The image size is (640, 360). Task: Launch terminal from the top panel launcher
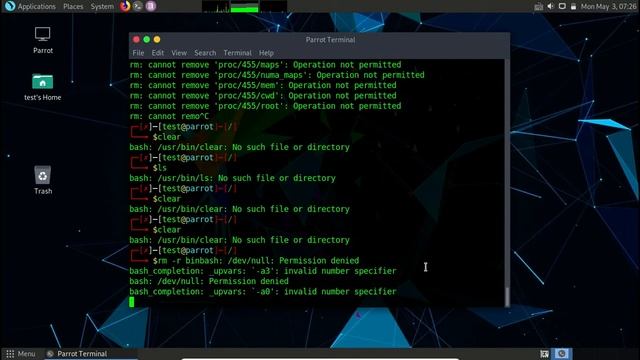click(138, 6)
